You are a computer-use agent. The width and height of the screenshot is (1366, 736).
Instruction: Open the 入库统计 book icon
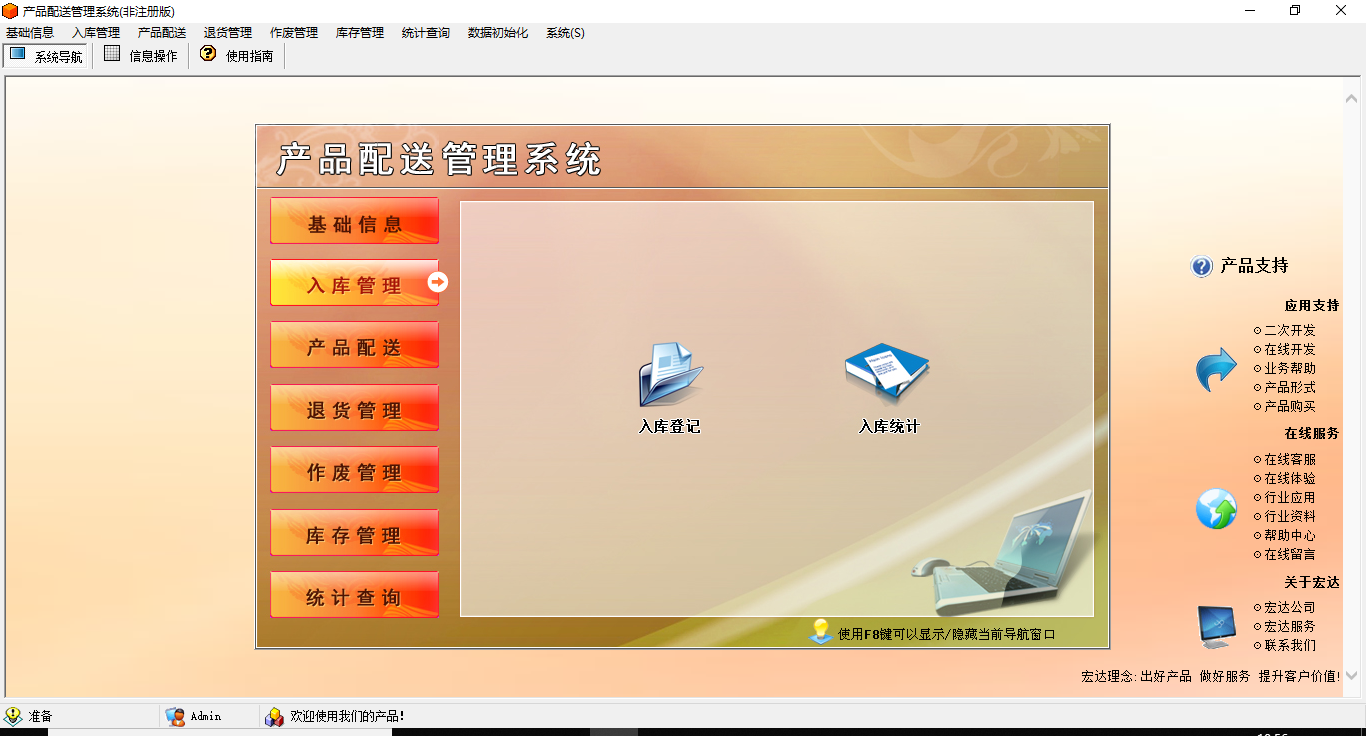887,373
